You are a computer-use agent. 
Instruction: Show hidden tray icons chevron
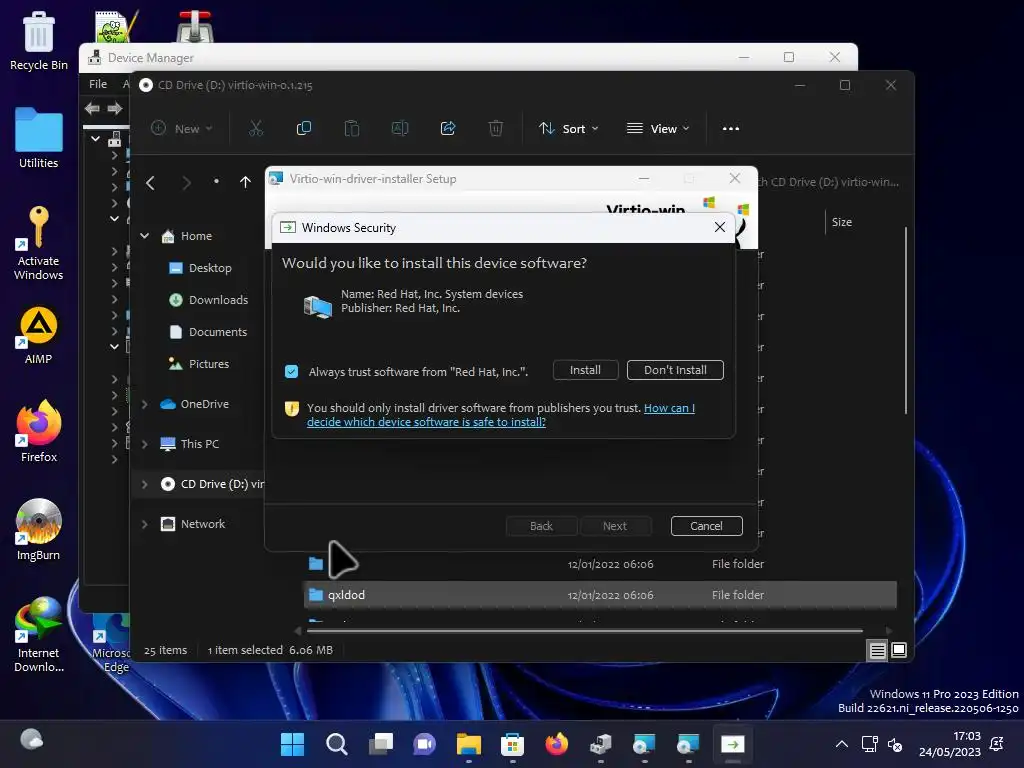tap(842, 744)
